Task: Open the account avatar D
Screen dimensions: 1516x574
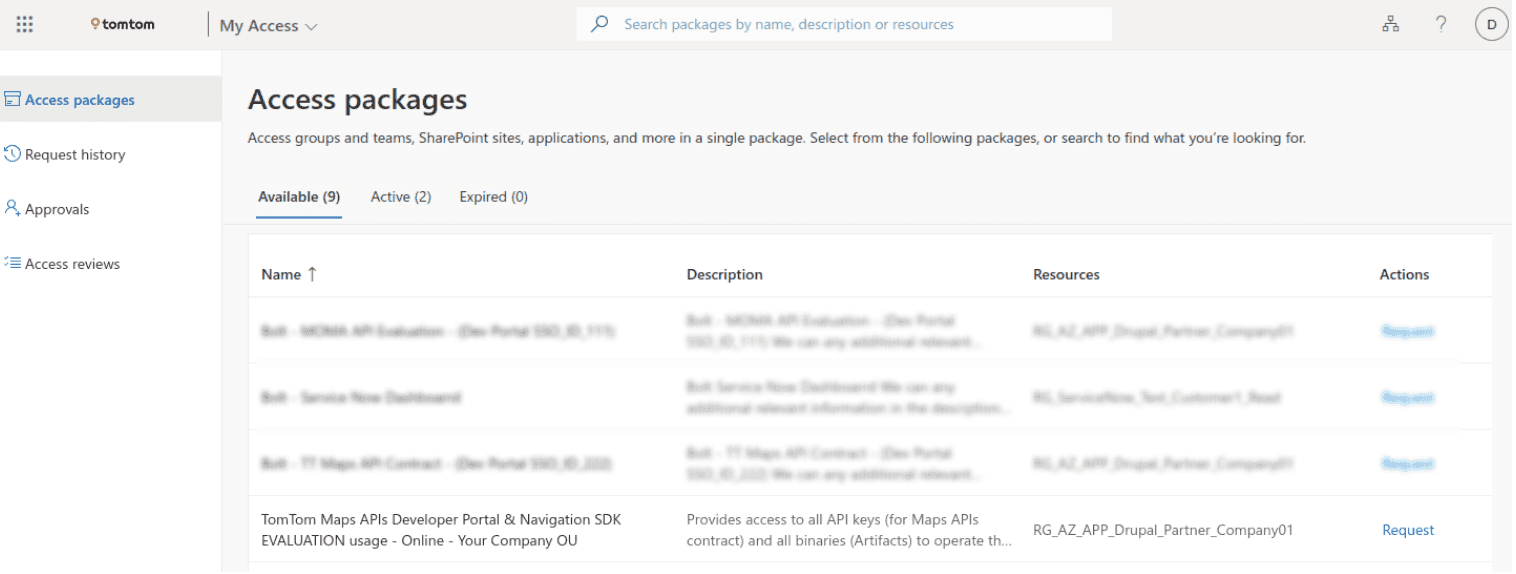Action: (1491, 24)
